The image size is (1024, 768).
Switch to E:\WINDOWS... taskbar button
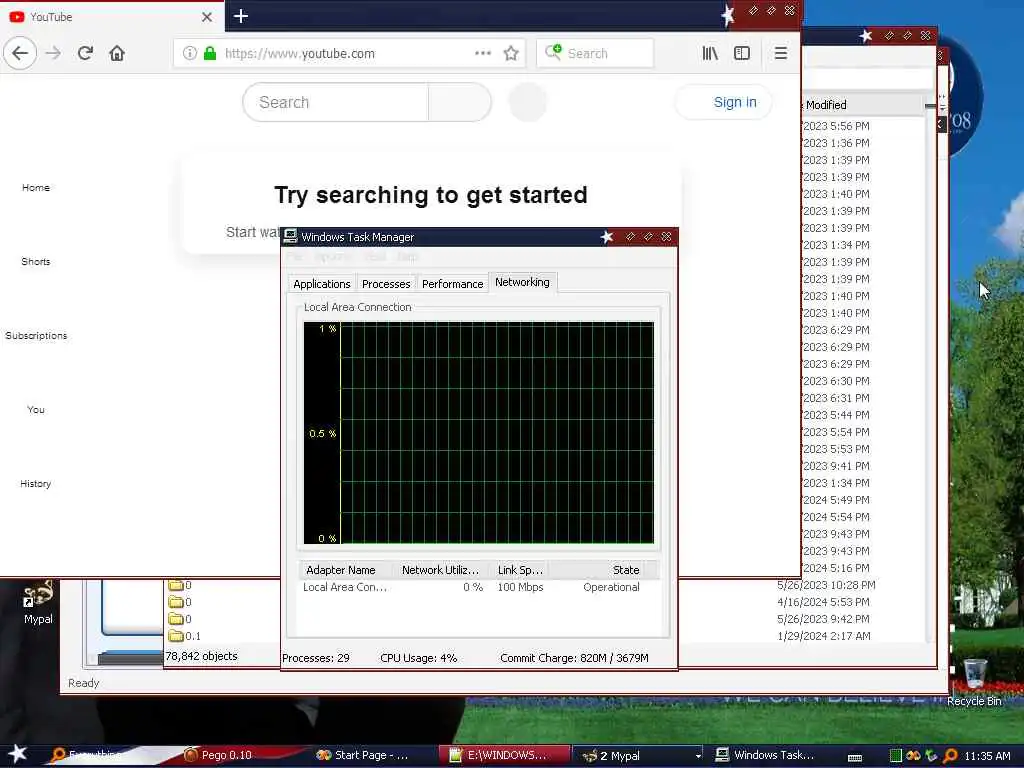tap(504, 755)
